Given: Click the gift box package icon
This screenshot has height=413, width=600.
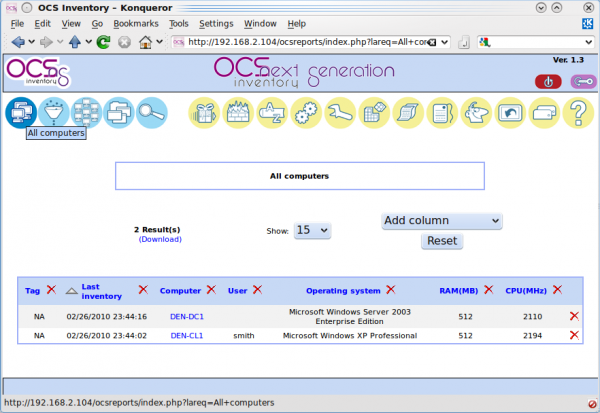Looking at the screenshot, I should coord(204,113).
